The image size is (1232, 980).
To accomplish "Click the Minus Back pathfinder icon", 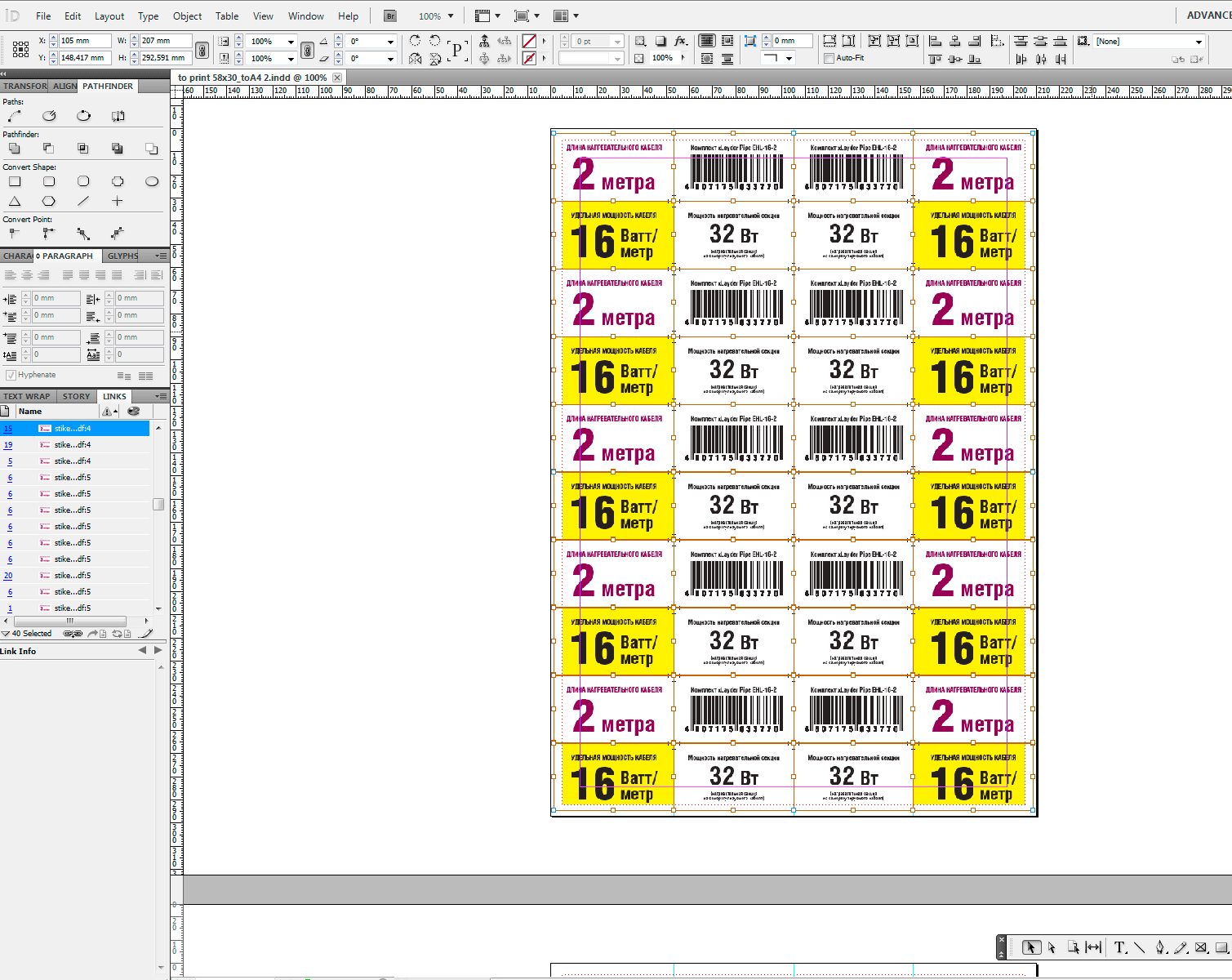I will [152, 149].
